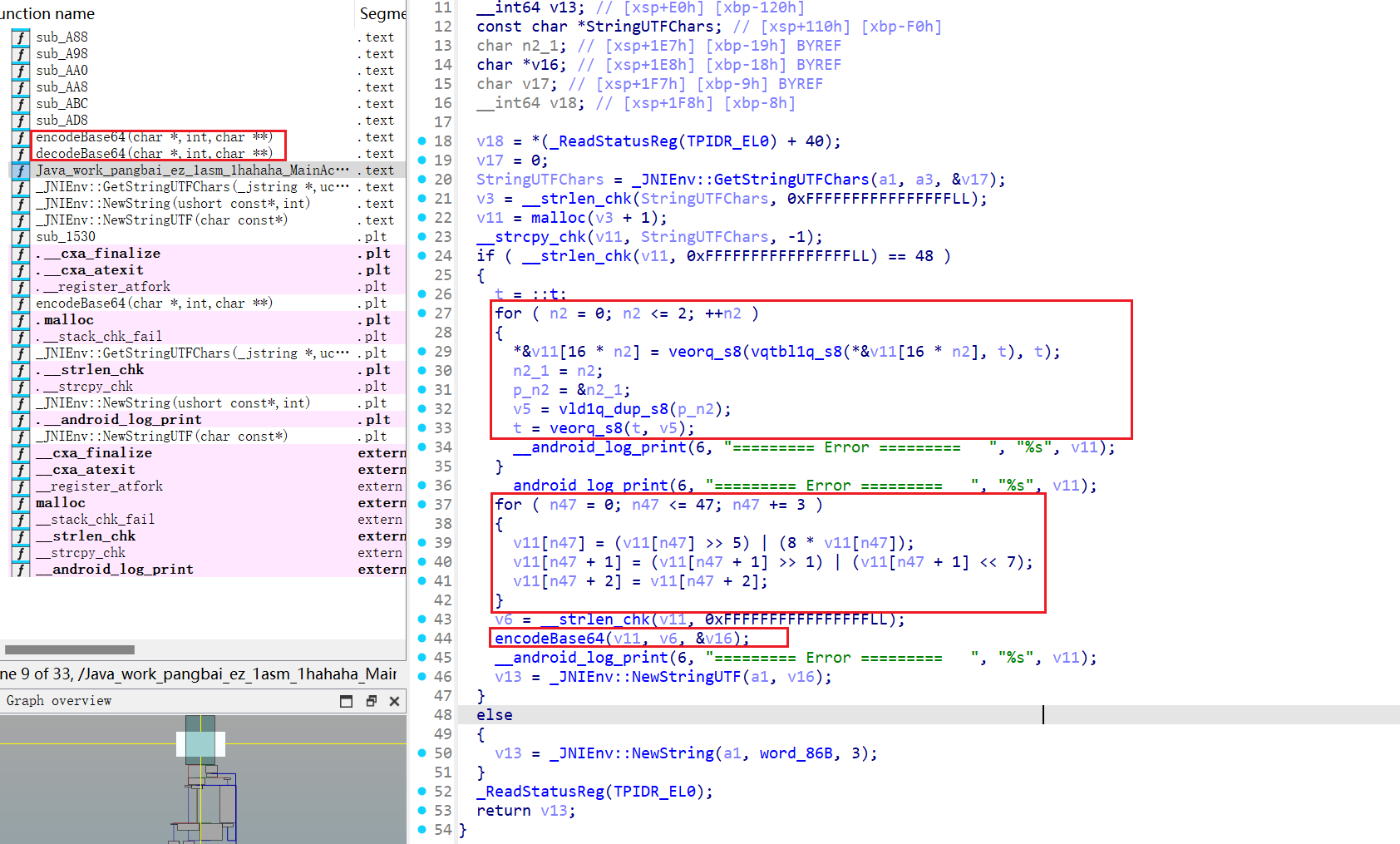Toggle breakpoint dot at line 34
The width and height of the screenshot is (1400, 844).
click(x=422, y=447)
